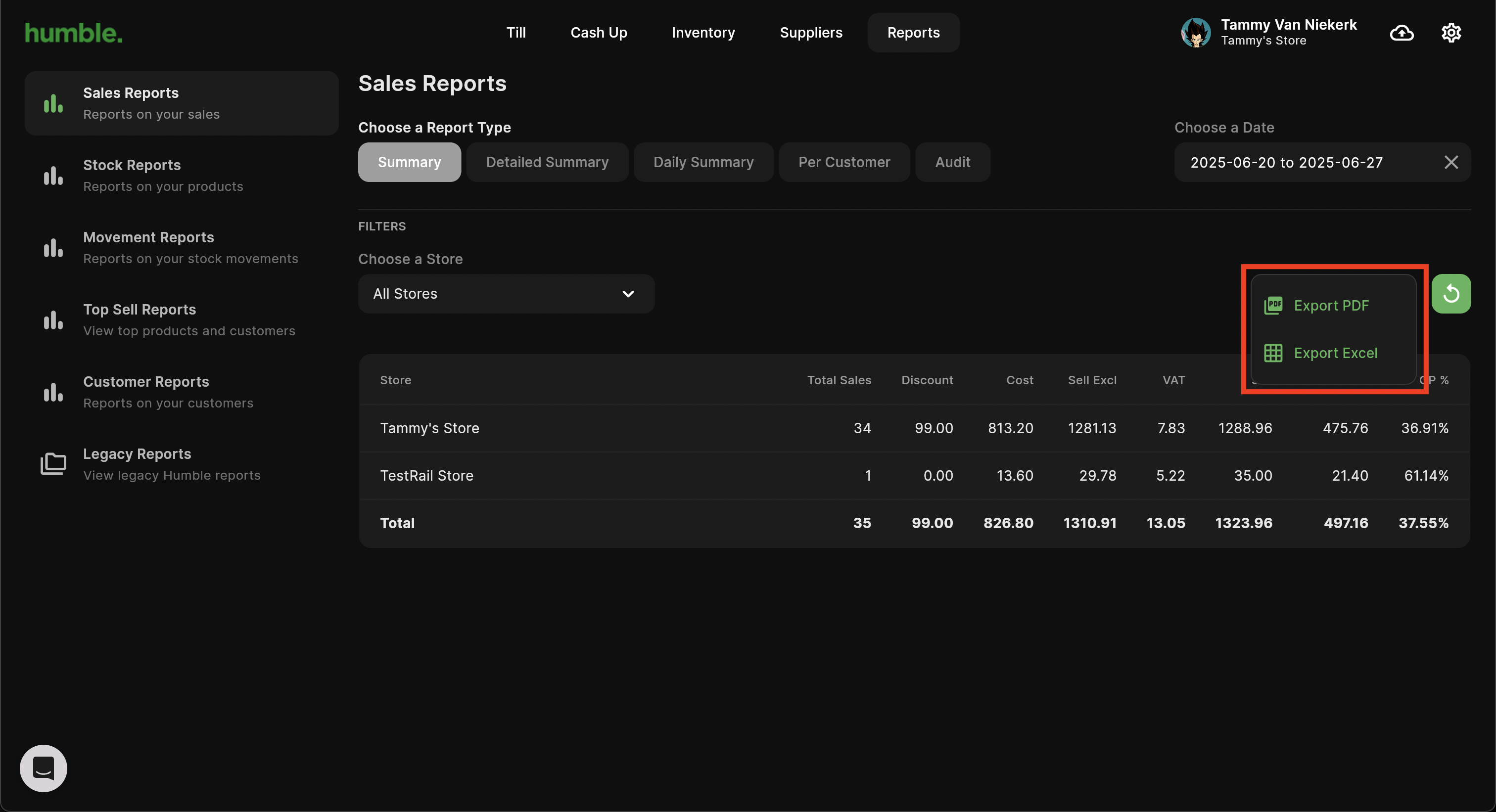This screenshot has height=812, width=1496.
Task: Click Tammy Van Niekerk's avatar
Action: 1196,33
